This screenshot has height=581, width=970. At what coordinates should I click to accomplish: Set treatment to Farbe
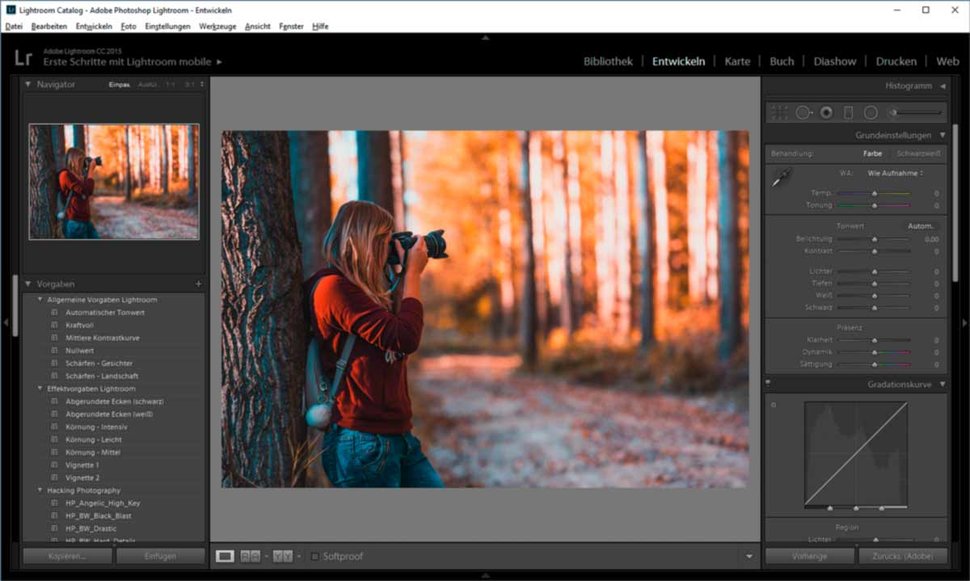coord(873,154)
